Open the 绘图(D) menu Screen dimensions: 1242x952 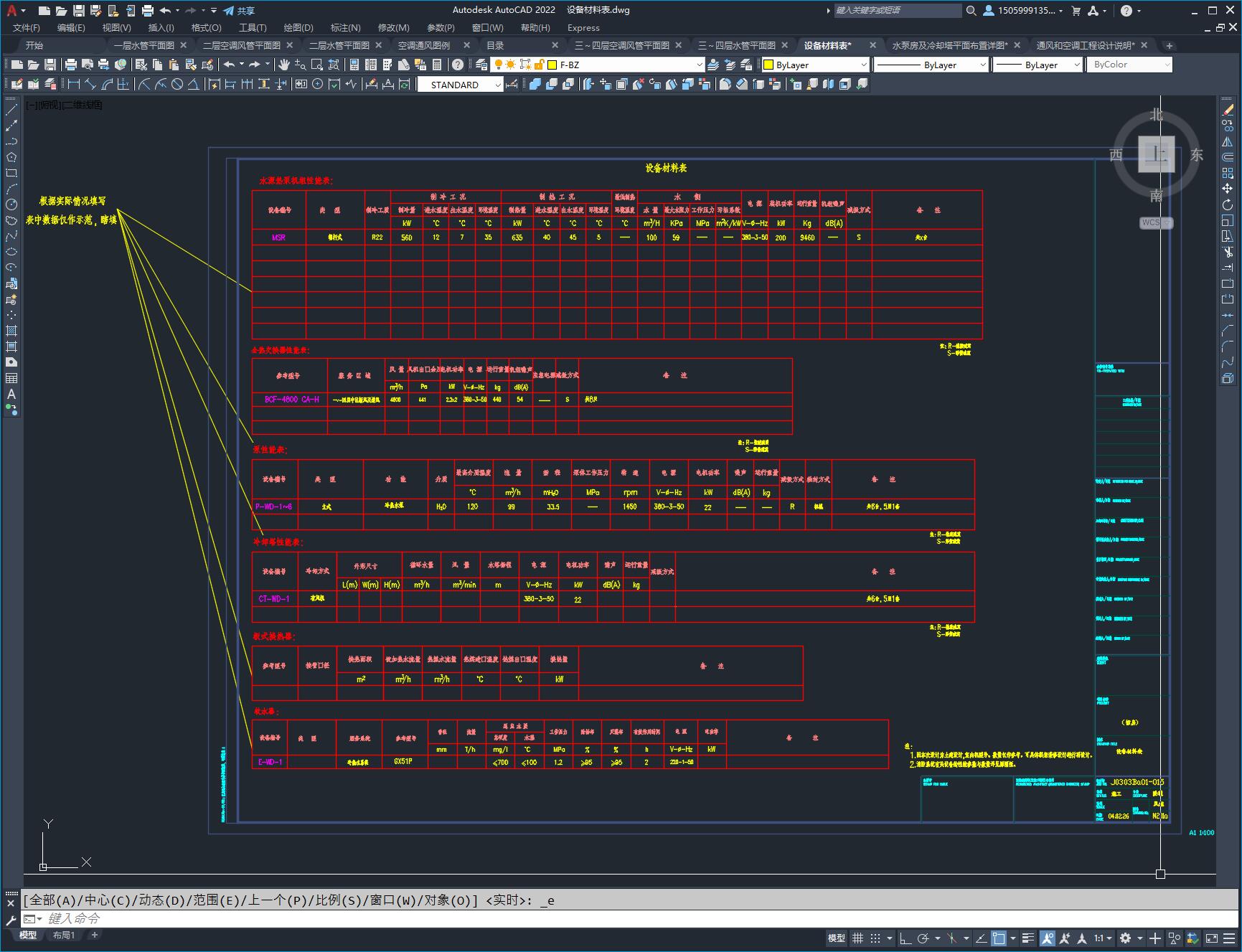pos(298,27)
